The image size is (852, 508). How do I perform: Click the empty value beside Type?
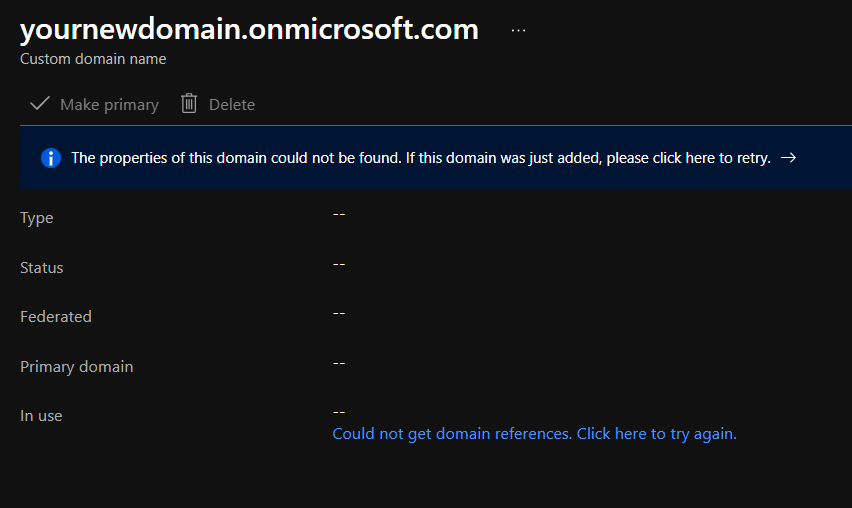339,213
